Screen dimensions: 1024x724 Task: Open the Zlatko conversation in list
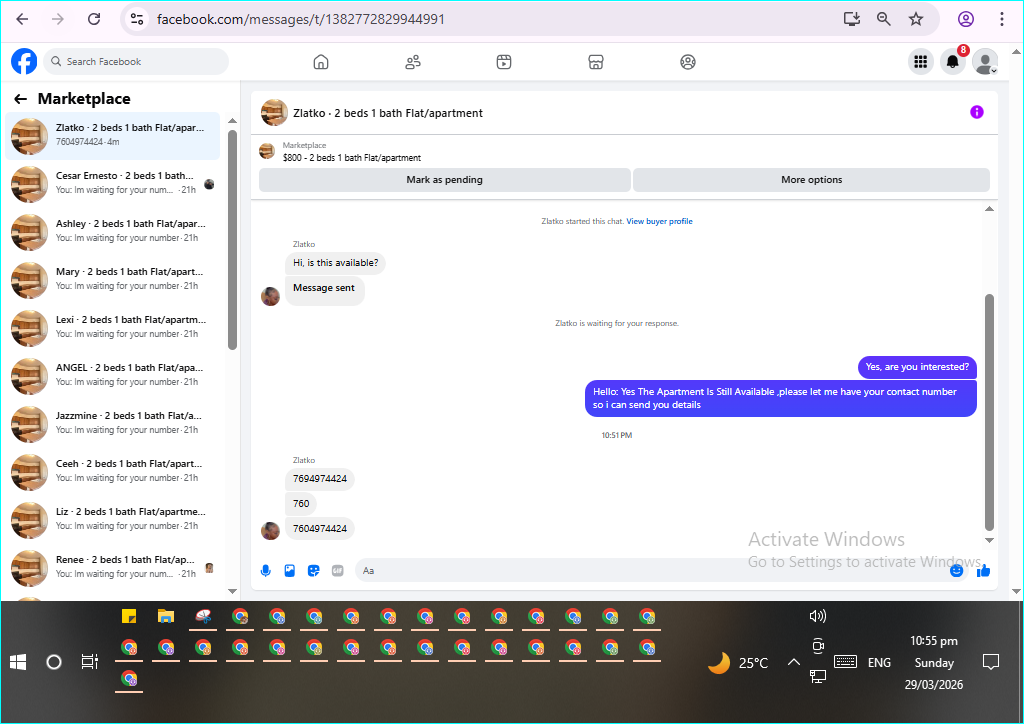[x=112, y=136]
